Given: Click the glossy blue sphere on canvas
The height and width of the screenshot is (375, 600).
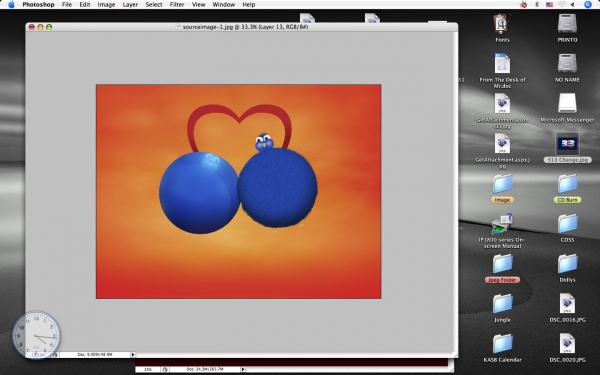Looking at the screenshot, I should [x=199, y=193].
